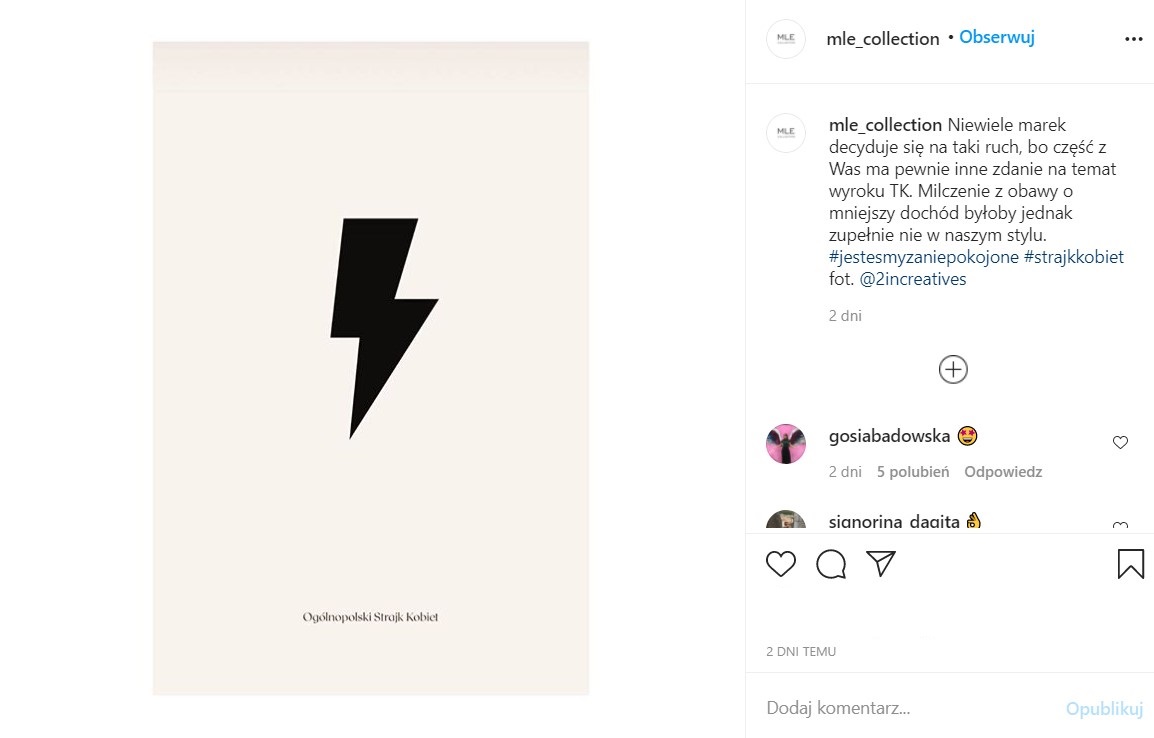The width and height of the screenshot is (1154, 738).
Task: Click the mle_collection avatar beside caption
Action: pos(786,132)
